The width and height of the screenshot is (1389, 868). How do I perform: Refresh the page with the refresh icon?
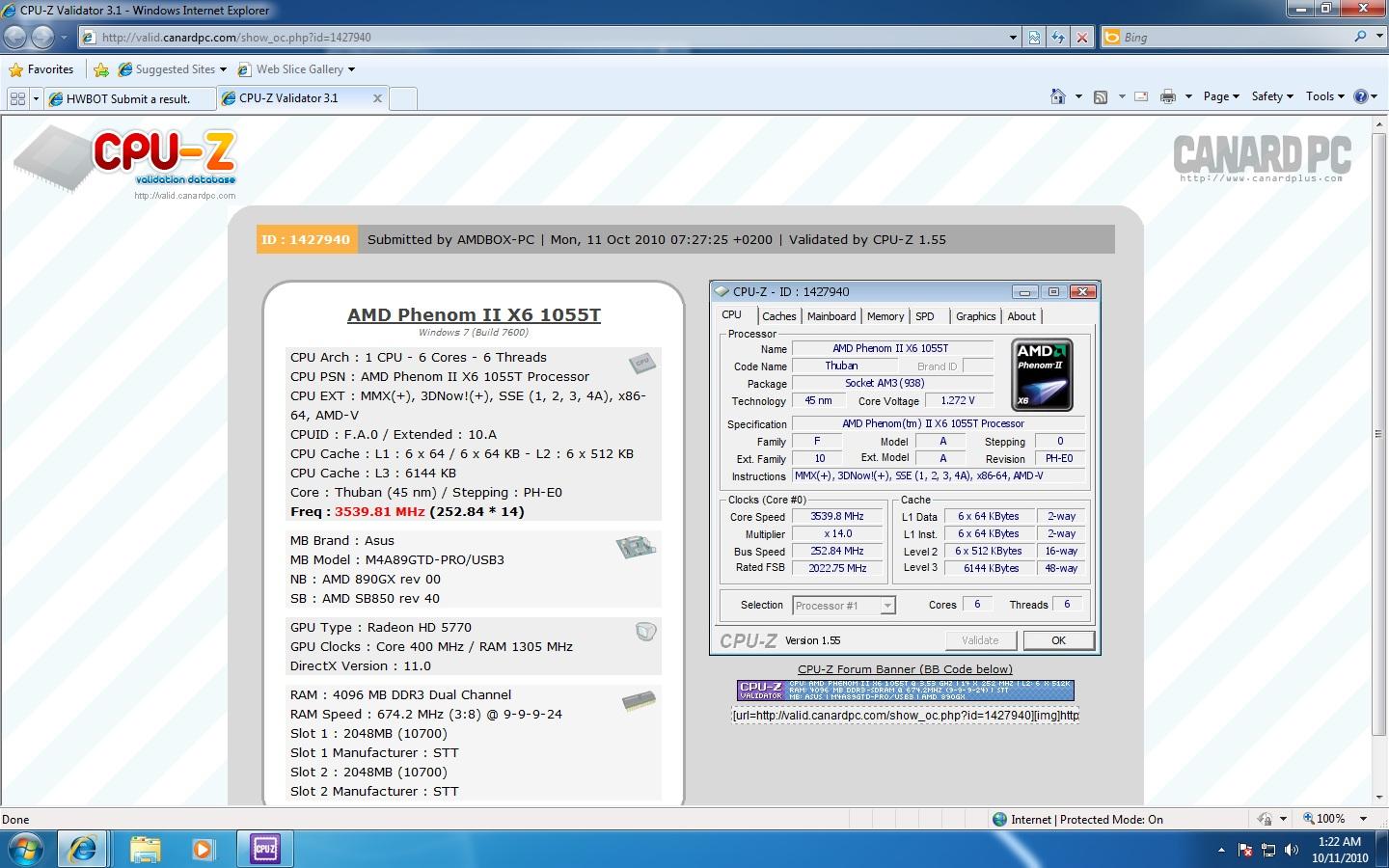(x=1058, y=37)
